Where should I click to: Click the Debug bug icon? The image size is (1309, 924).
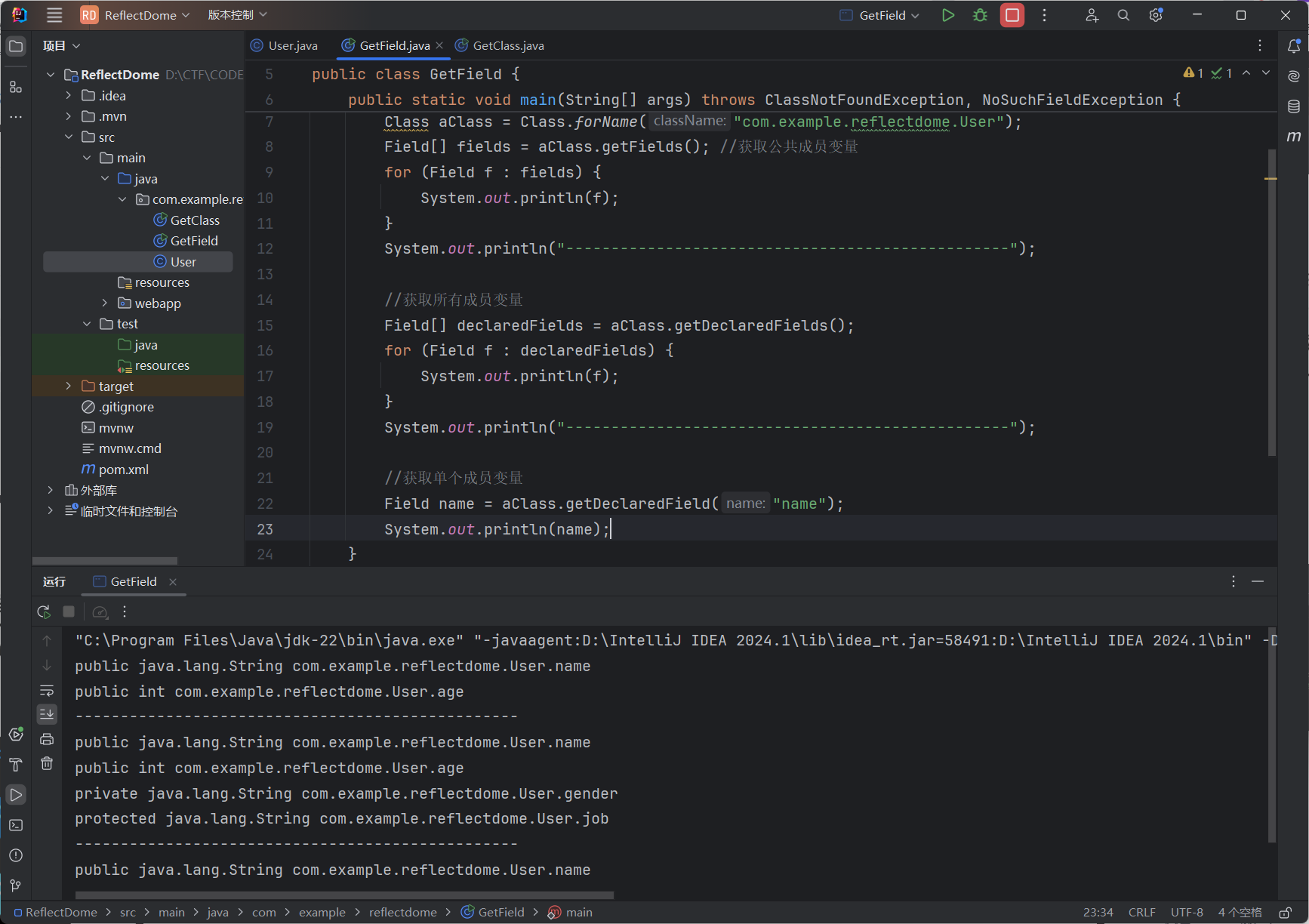[x=980, y=15]
